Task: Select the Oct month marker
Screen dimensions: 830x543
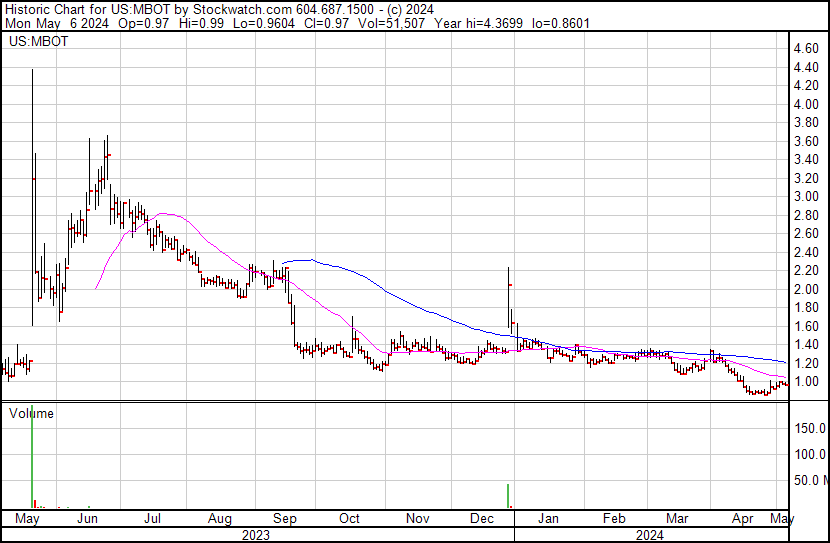Action: pyautogui.click(x=349, y=519)
